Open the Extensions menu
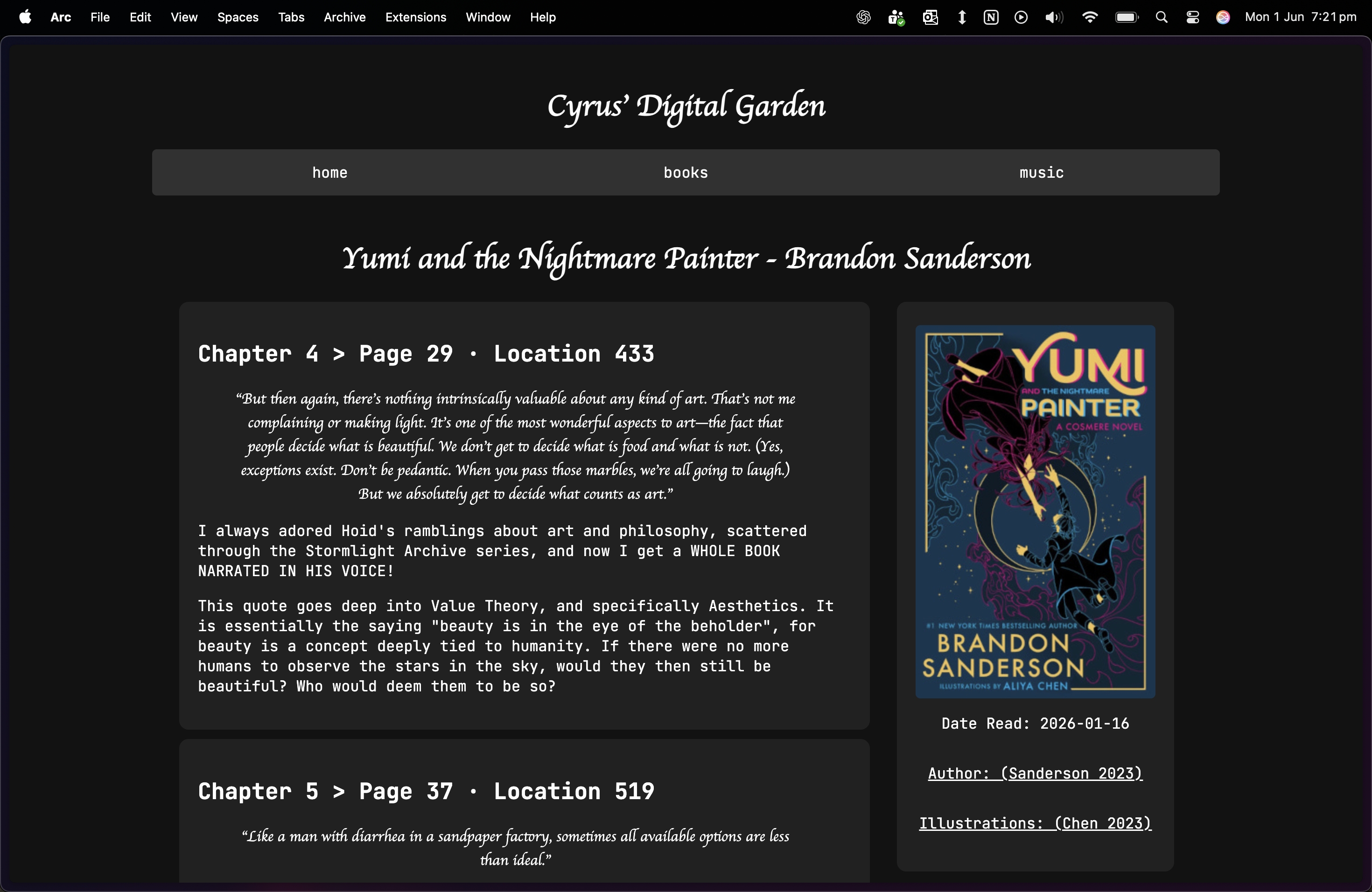The height and width of the screenshot is (892, 1372). [416, 17]
